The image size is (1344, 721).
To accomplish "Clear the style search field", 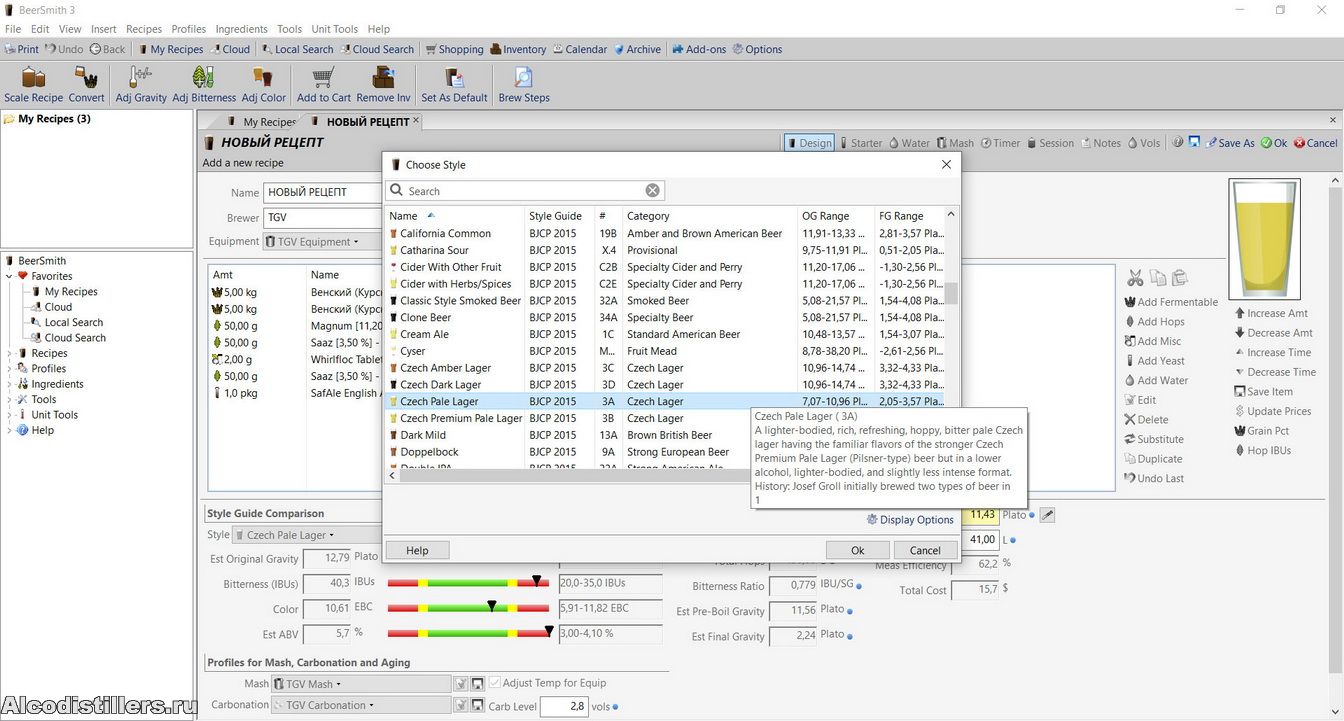I will [x=652, y=191].
